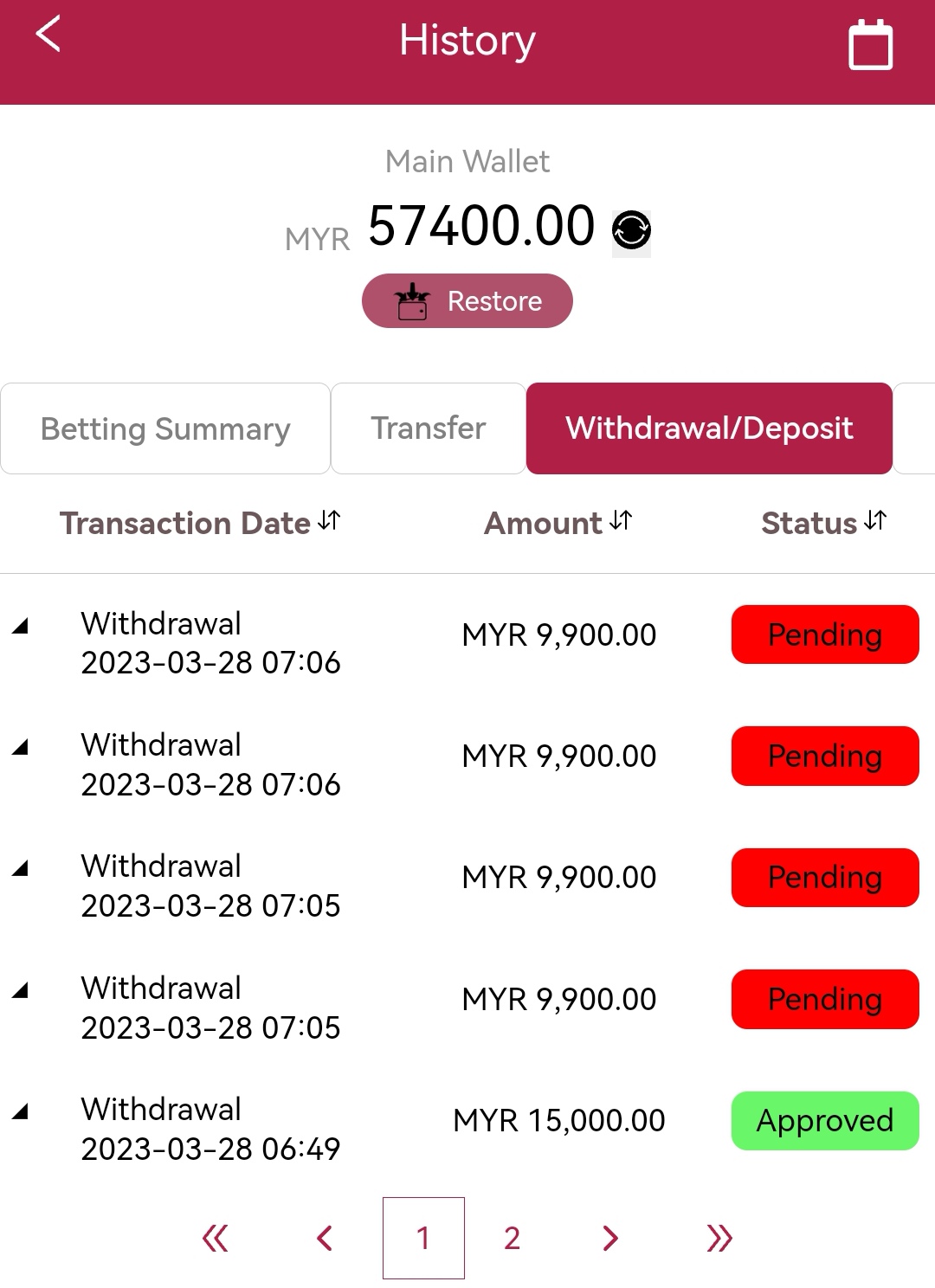The width and height of the screenshot is (935, 1288).
Task: Open the calendar date picker
Action: [x=869, y=45]
